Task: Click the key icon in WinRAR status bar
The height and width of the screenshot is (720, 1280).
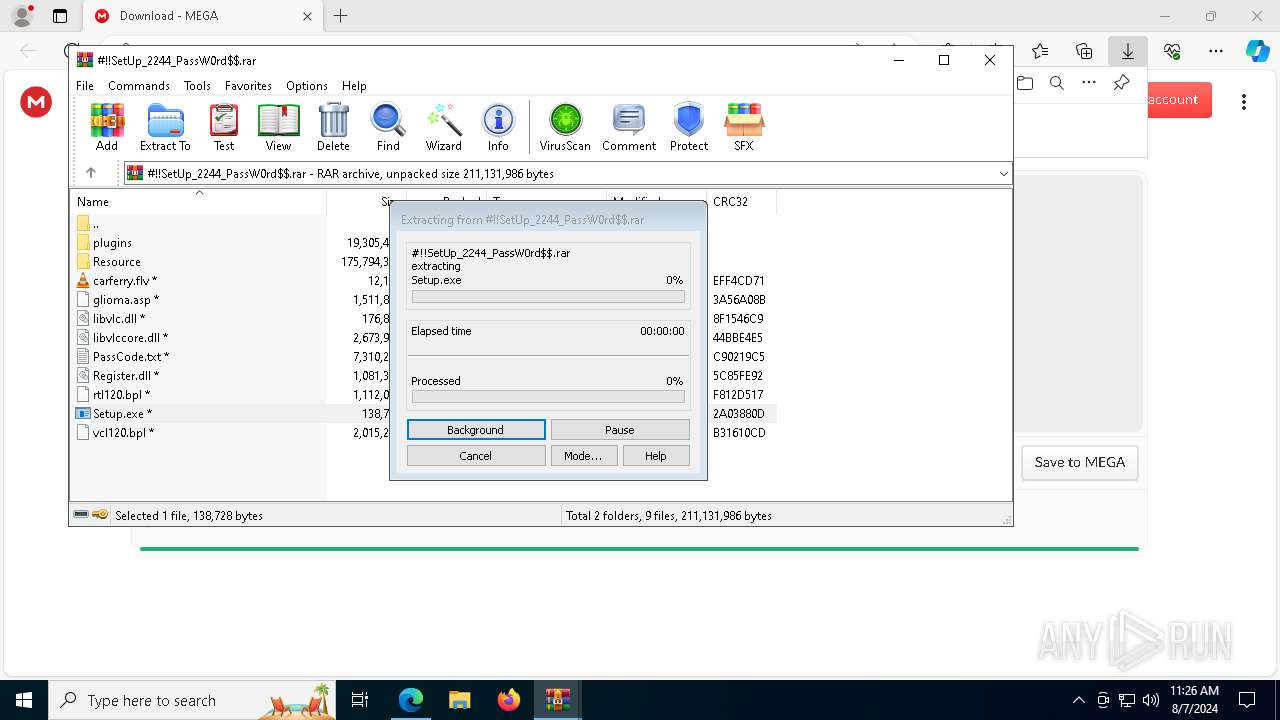Action: point(100,515)
